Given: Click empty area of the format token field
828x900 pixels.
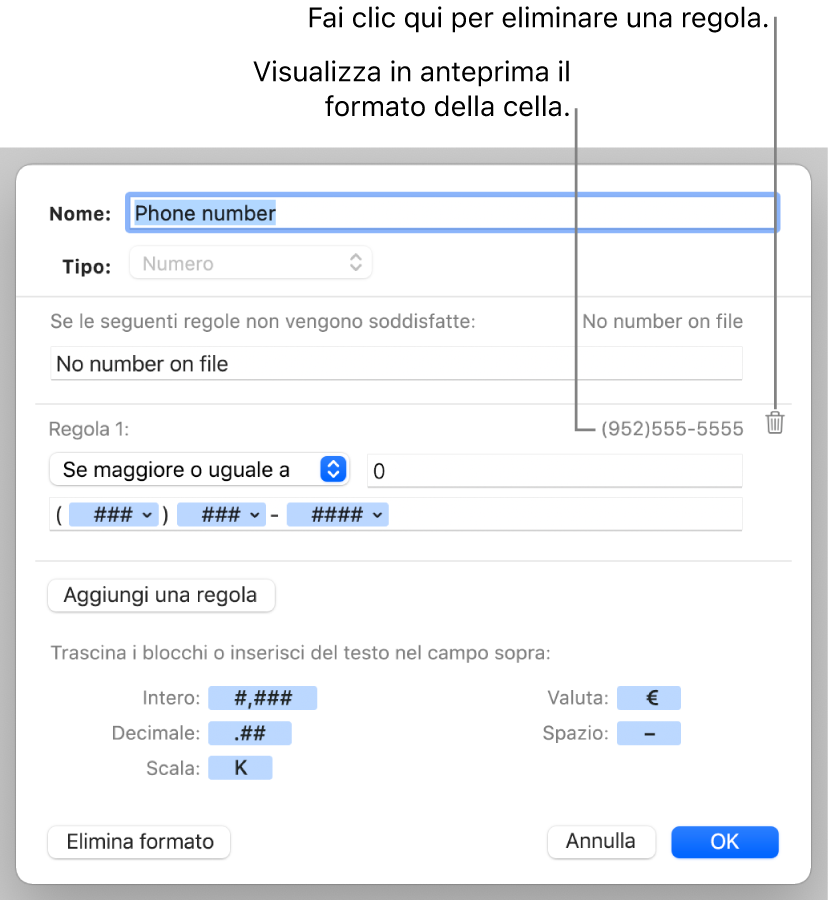Looking at the screenshot, I should tap(560, 515).
